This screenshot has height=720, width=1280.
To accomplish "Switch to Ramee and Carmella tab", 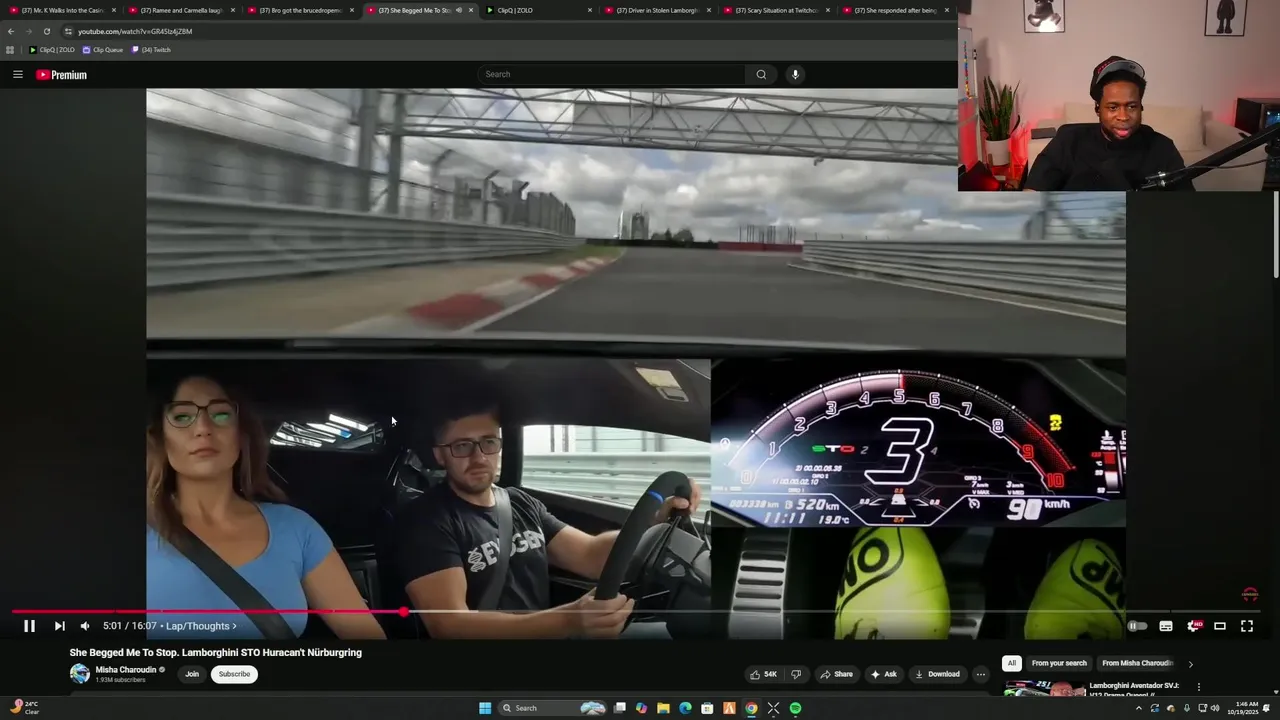I will (x=181, y=10).
